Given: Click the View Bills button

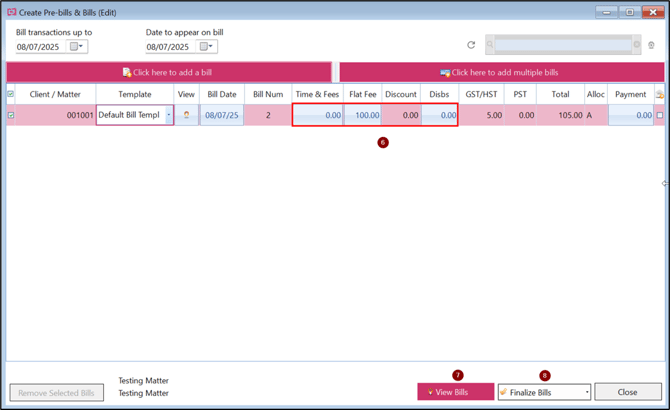Looking at the screenshot, I should point(455,392).
